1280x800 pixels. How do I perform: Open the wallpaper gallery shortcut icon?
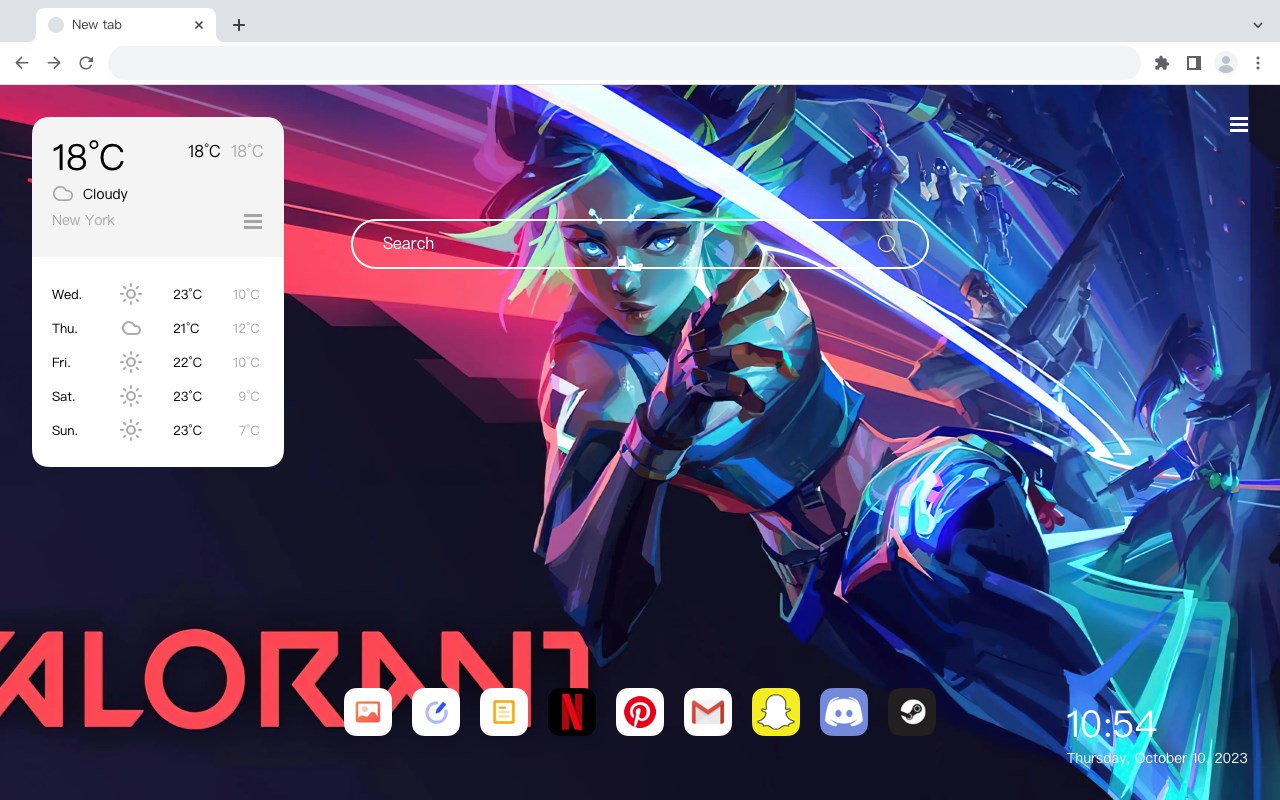coord(368,712)
